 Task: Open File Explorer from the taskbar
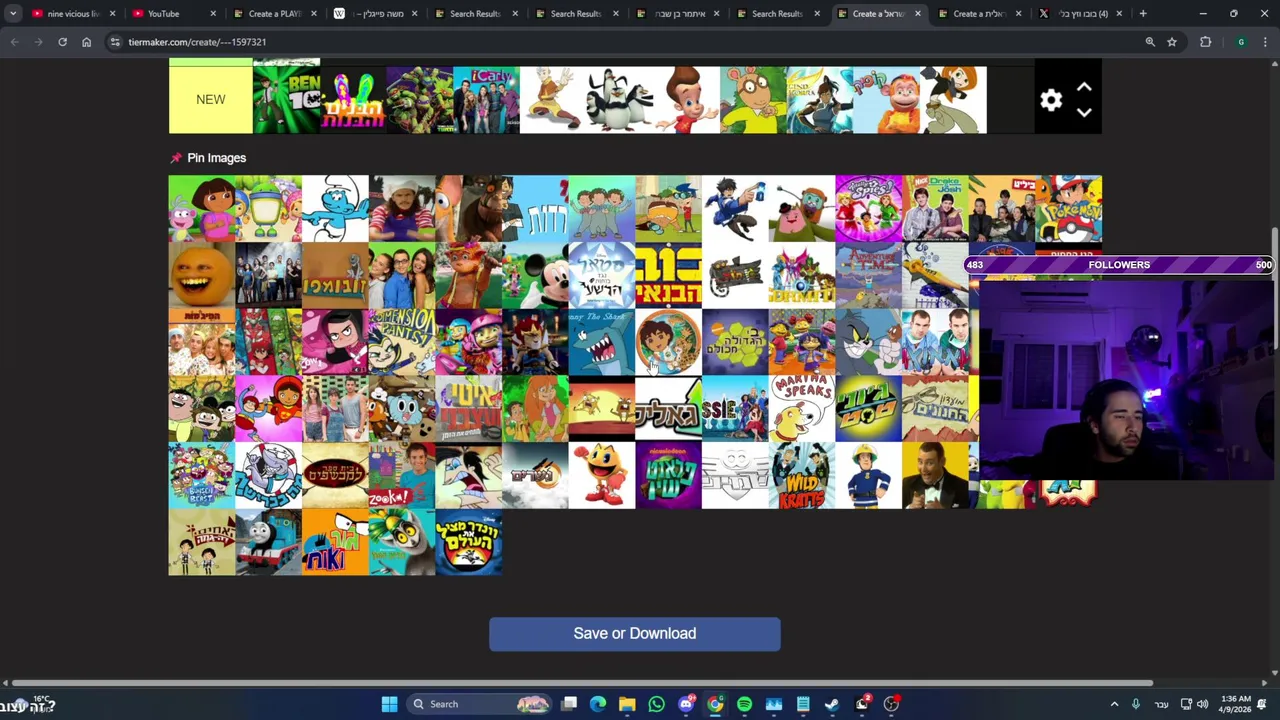(x=627, y=704)
